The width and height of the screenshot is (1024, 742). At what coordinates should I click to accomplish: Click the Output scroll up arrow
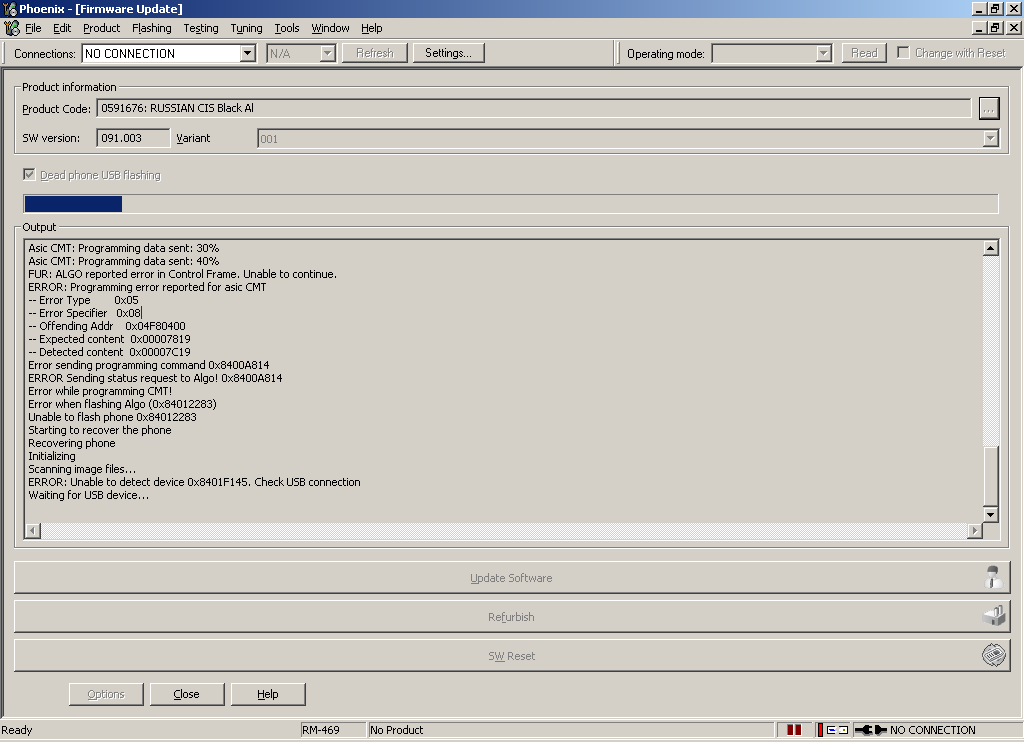click(x=991, y=248)
